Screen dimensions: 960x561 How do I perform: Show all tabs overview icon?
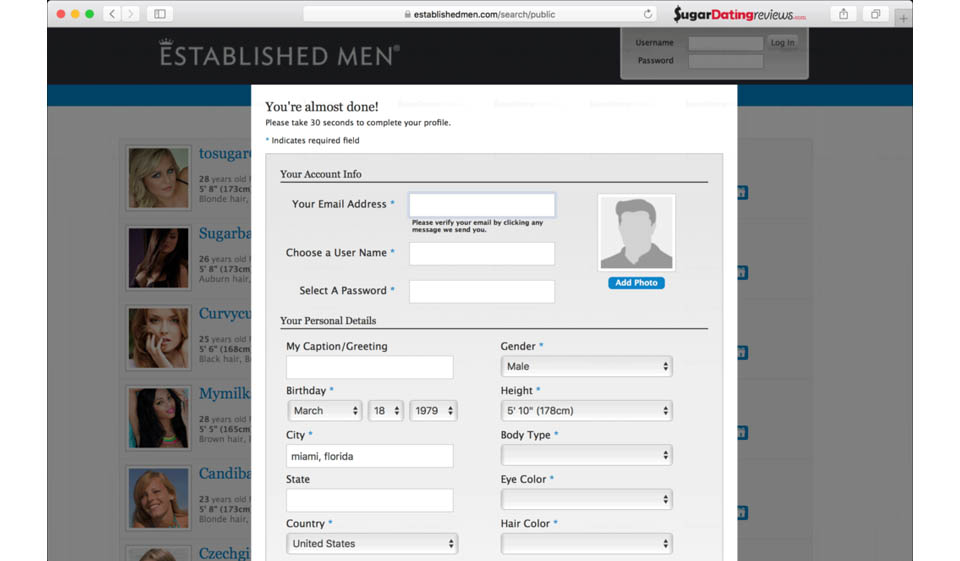point(875,14)
